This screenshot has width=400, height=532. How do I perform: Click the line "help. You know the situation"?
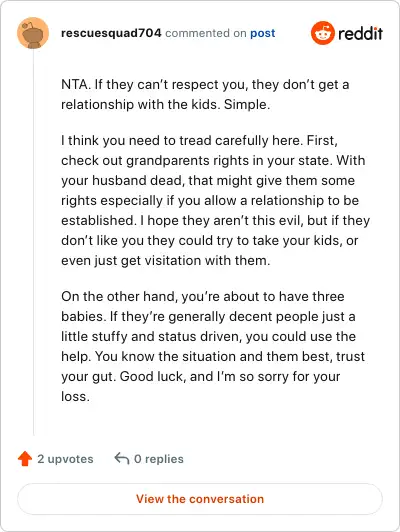213,356
